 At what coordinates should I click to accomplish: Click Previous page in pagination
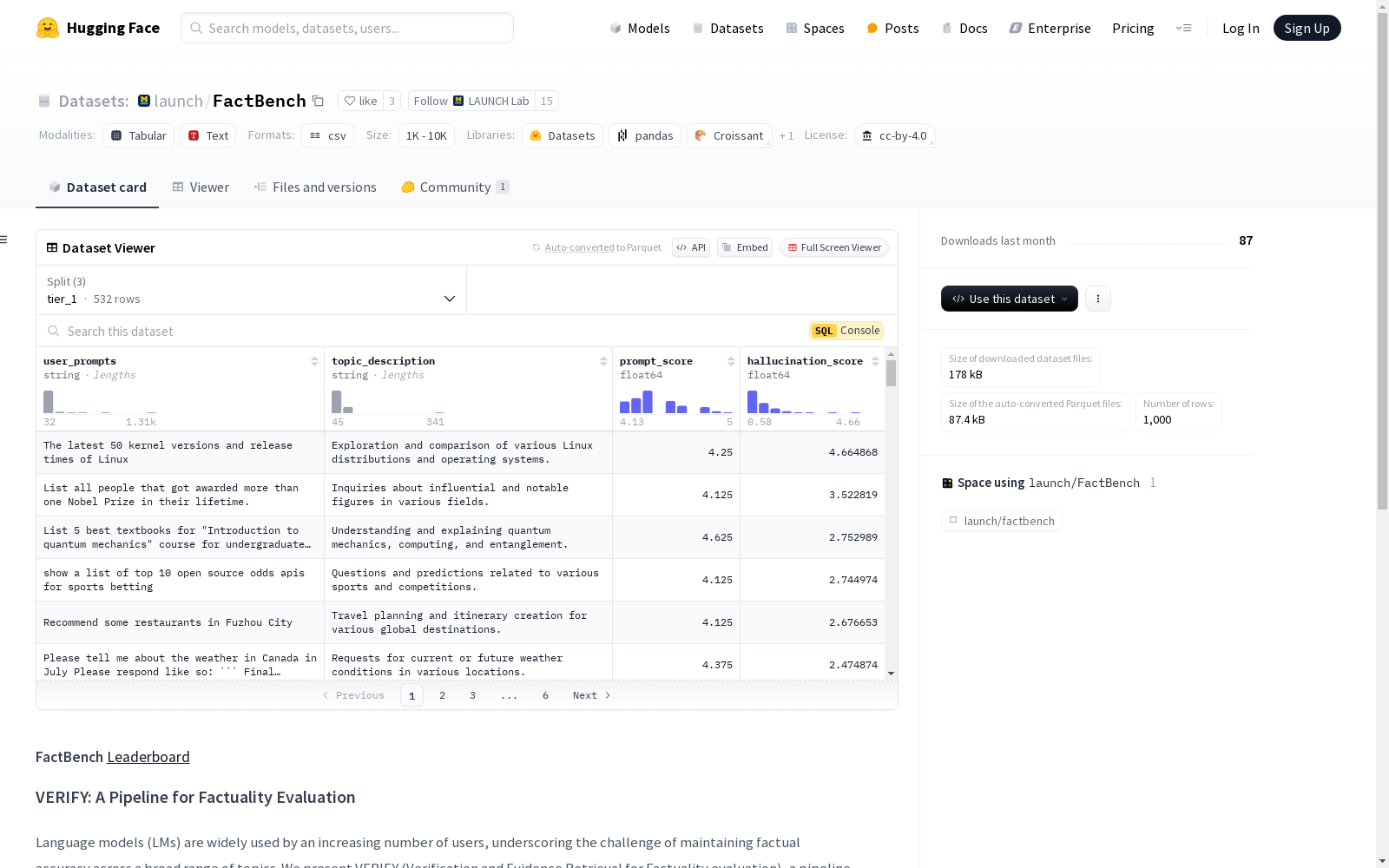[353, 695]
